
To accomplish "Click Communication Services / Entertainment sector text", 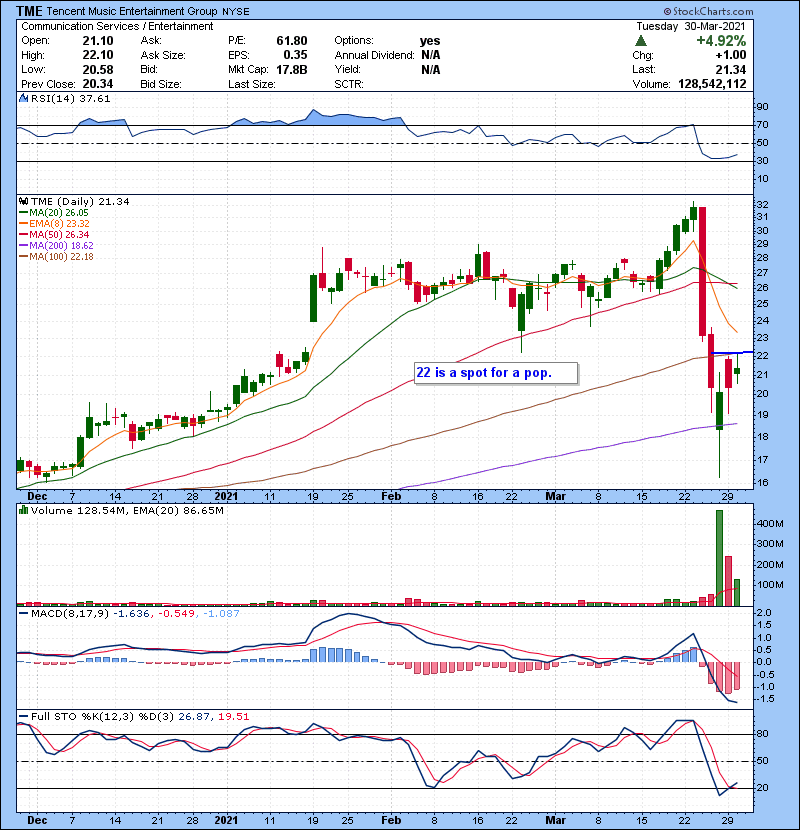I will click(117, 26).
